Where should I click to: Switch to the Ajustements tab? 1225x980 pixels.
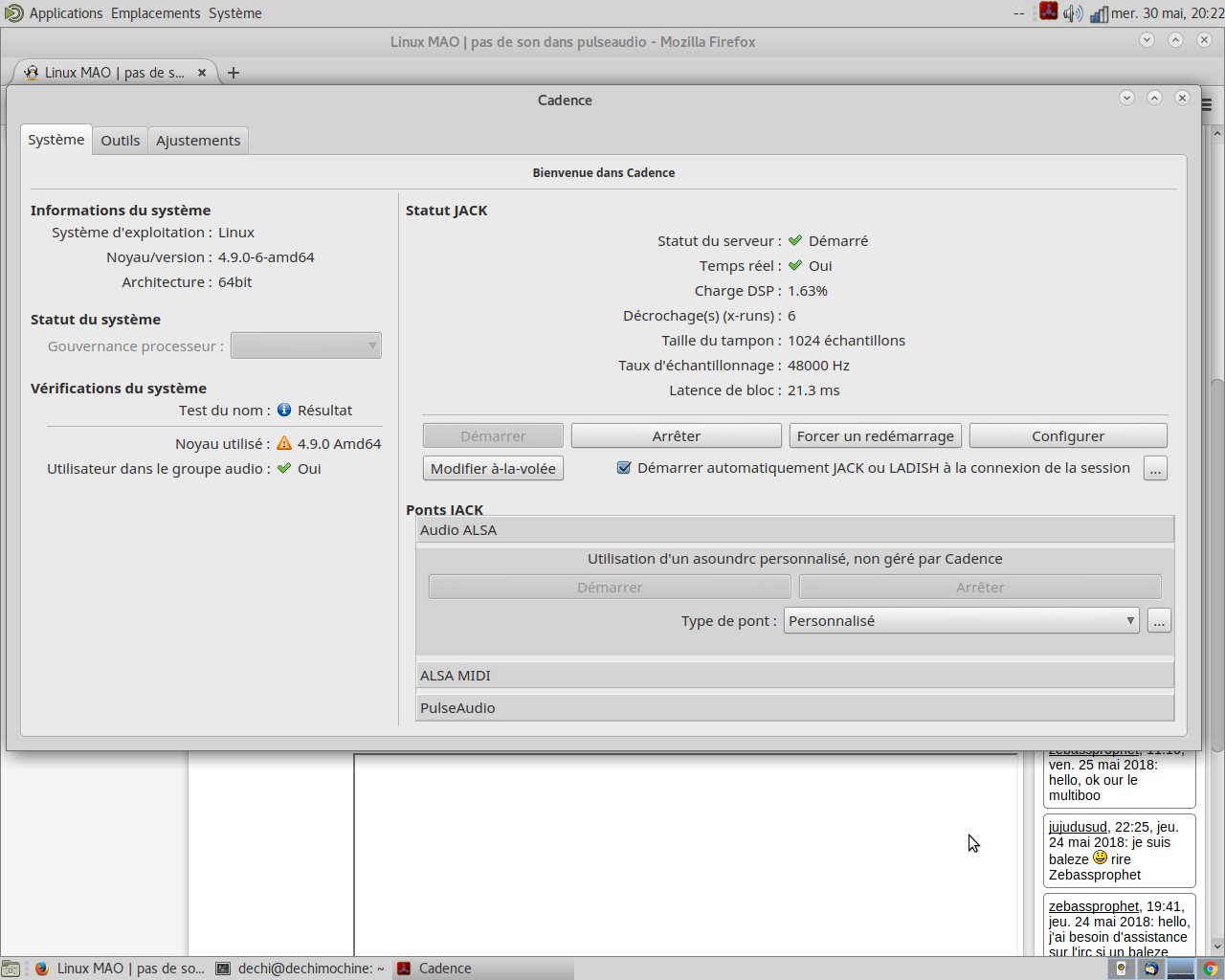(x=198, y=141)
